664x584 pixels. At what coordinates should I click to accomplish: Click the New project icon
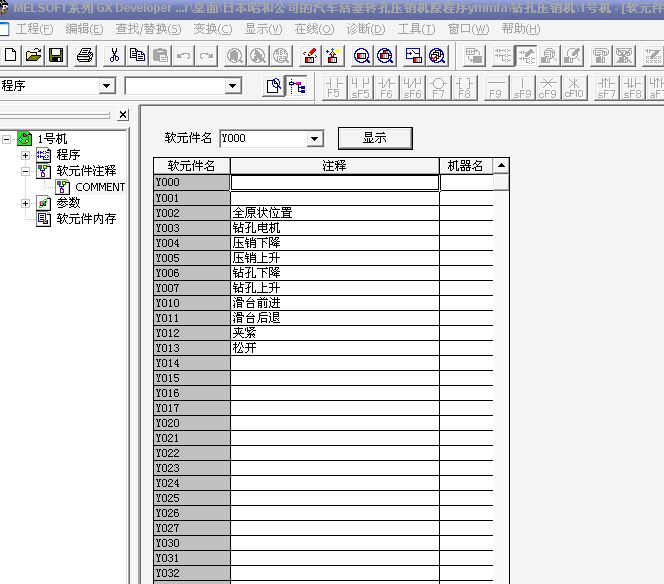11,55
